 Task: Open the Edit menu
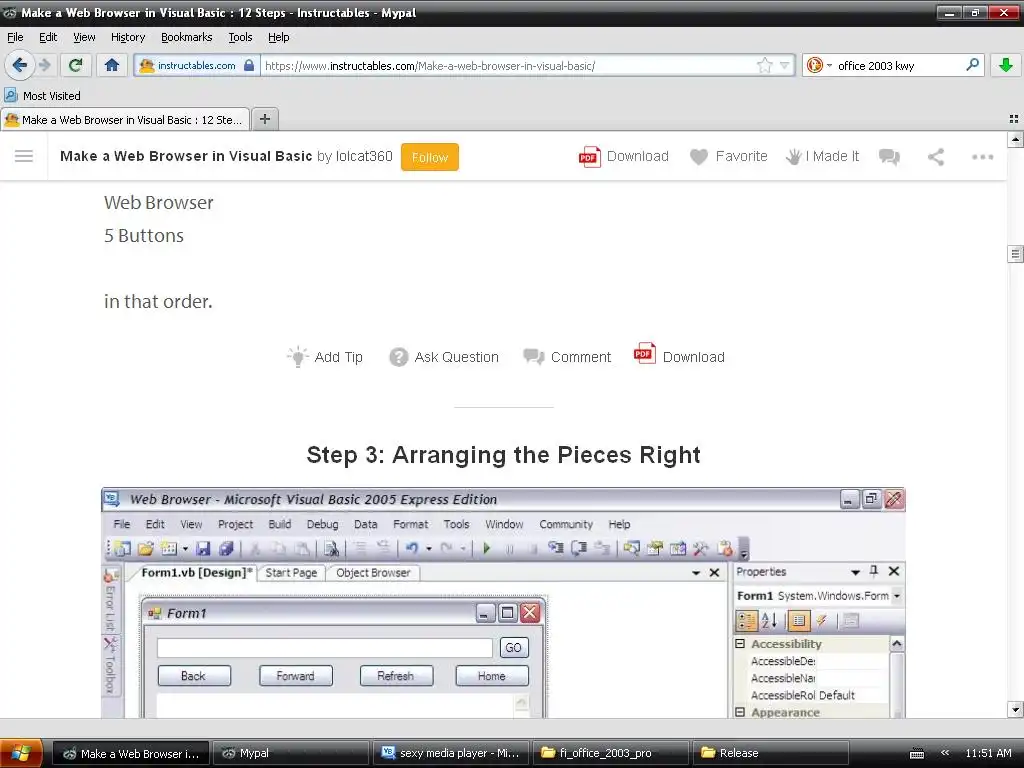(48, 37)
